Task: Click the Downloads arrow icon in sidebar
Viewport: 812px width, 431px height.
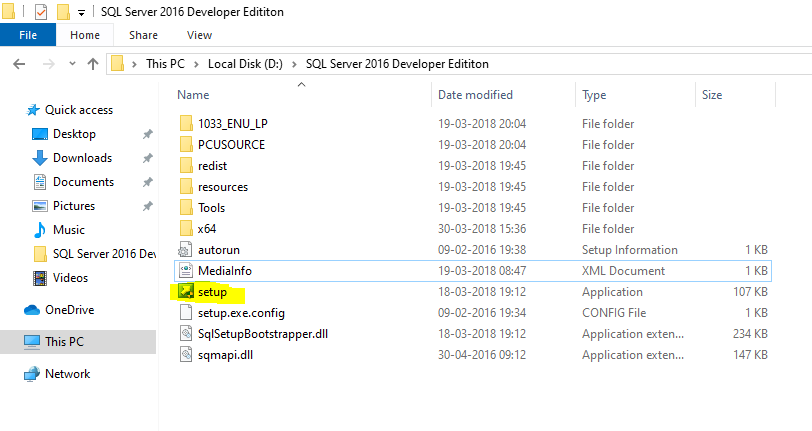Action: click(x=40, y=158)
